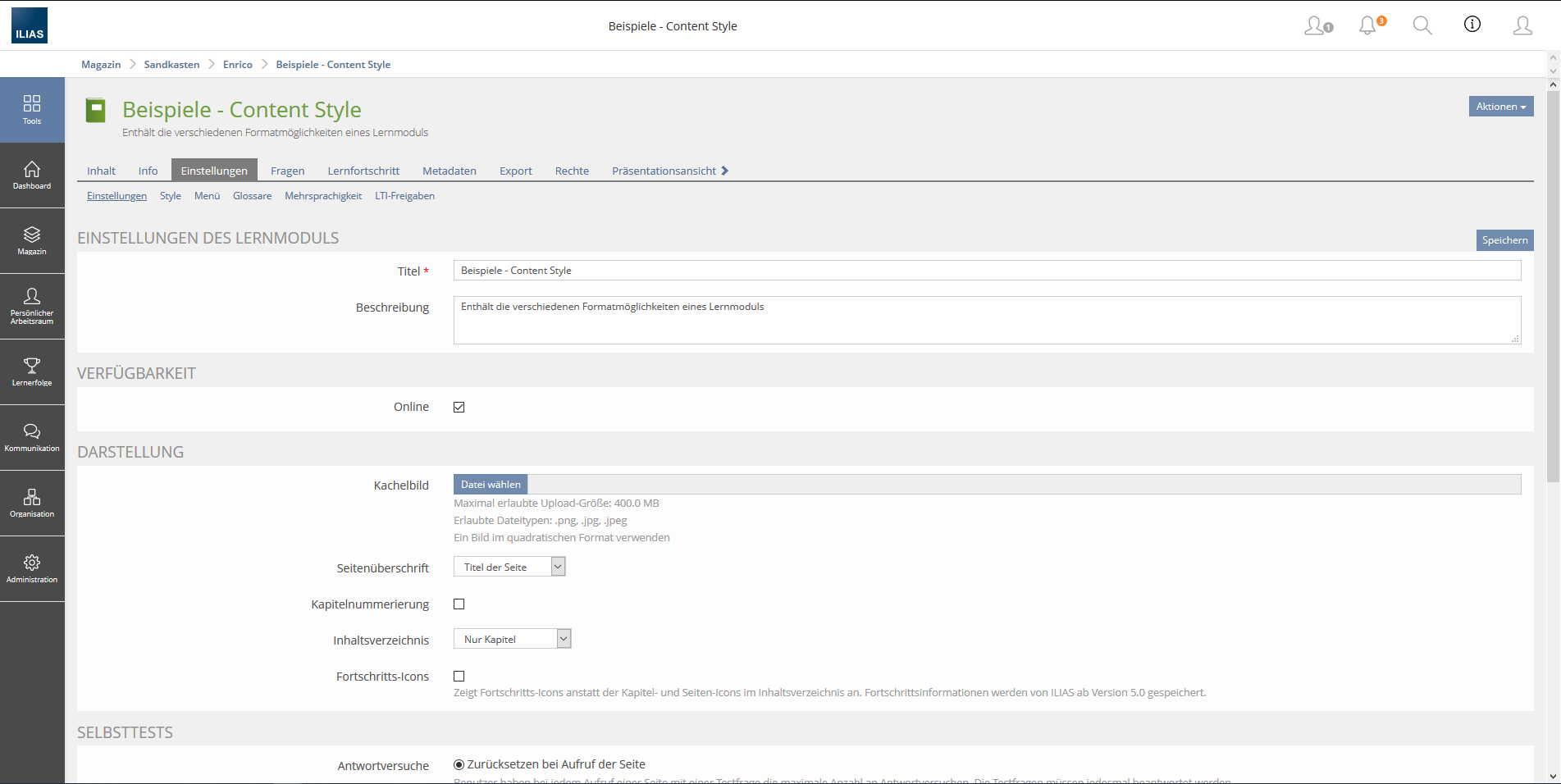The image size is (1561, 784).
Task: Open the Style sub-tab
Action: 171,196
